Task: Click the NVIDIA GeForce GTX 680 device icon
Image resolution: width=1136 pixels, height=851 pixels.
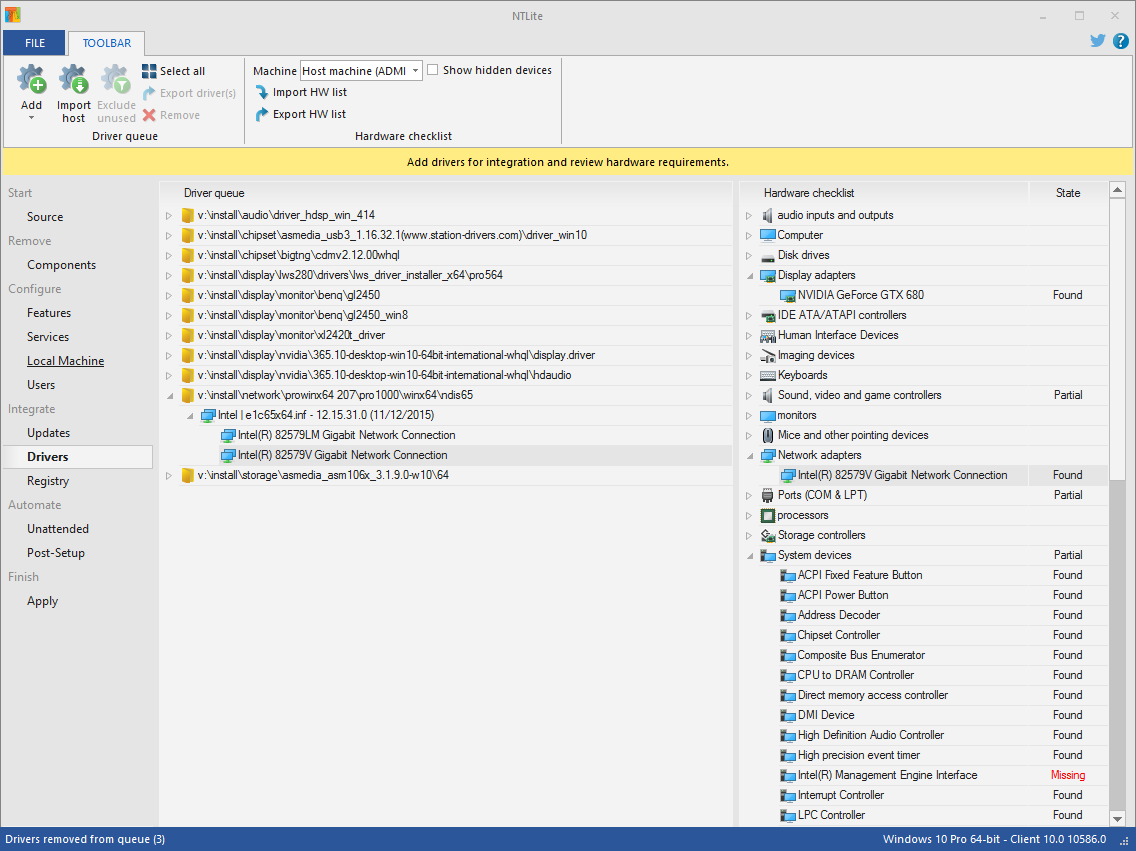Action: [x=788, y=295]
